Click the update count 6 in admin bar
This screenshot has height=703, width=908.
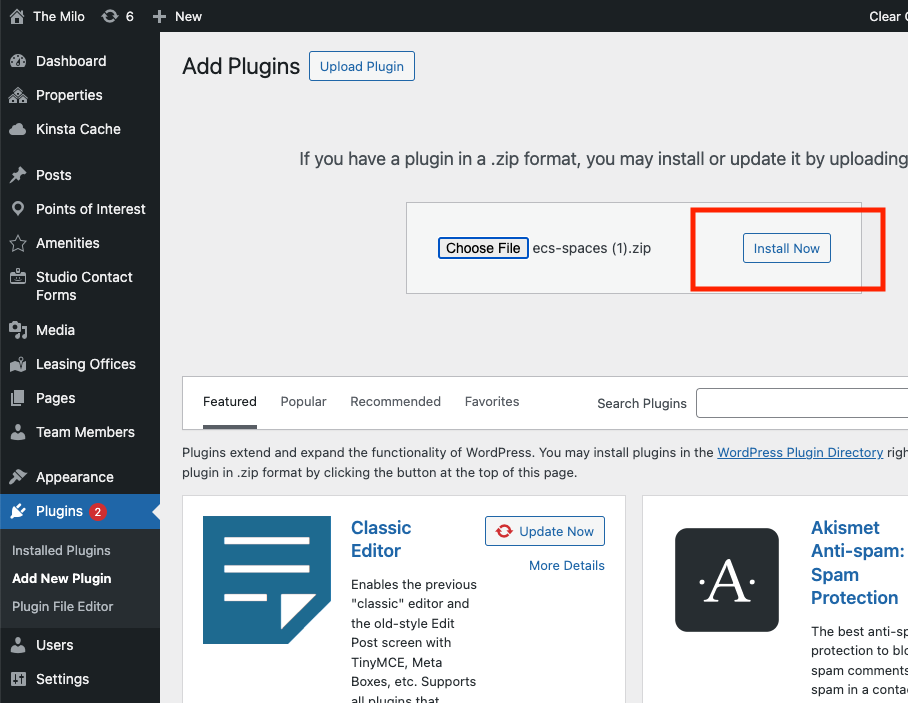point(130,17)
